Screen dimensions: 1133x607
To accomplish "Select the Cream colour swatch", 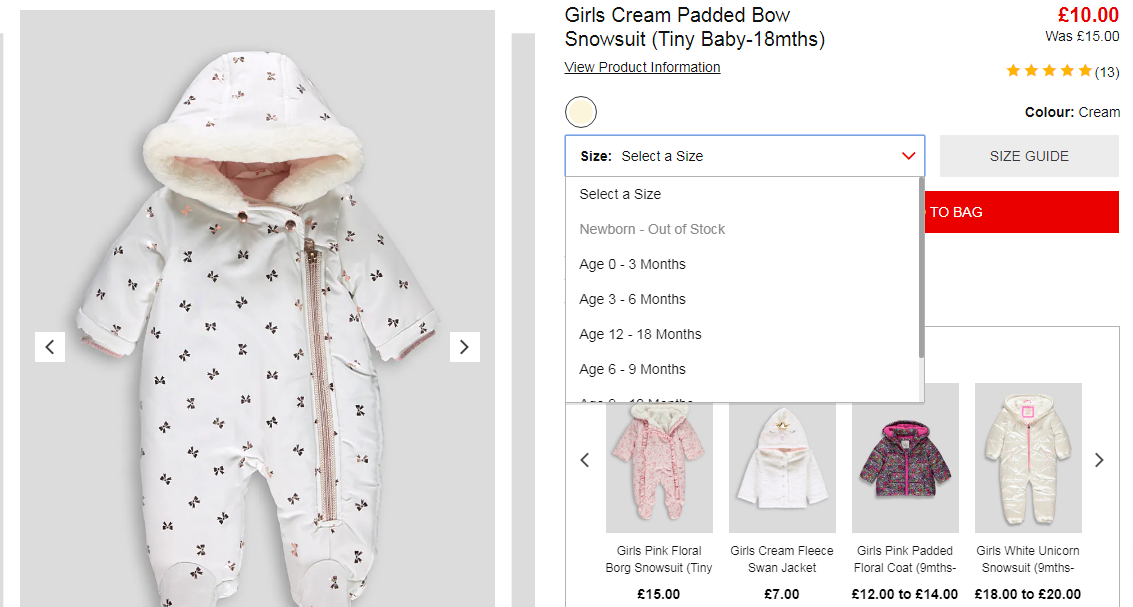I will point(581,112).
